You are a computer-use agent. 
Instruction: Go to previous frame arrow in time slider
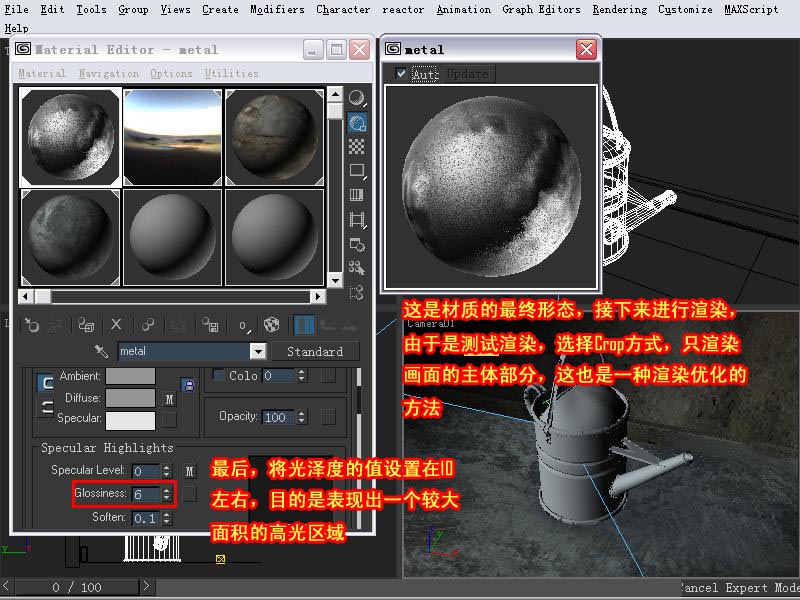(x=6, y=587)
